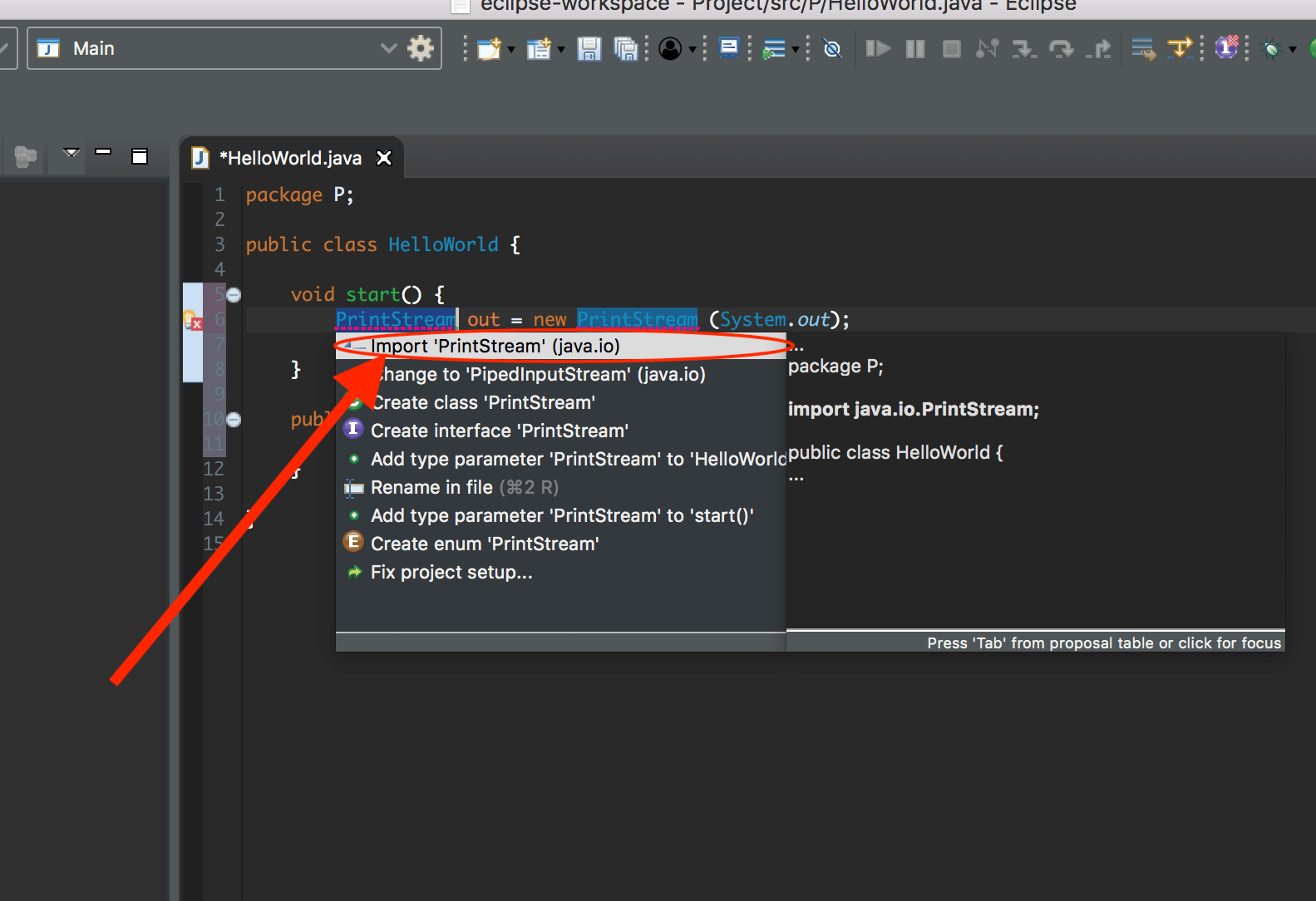Maximize the left side panel
The image size is (1316, 901).
(x=140, y=155)
